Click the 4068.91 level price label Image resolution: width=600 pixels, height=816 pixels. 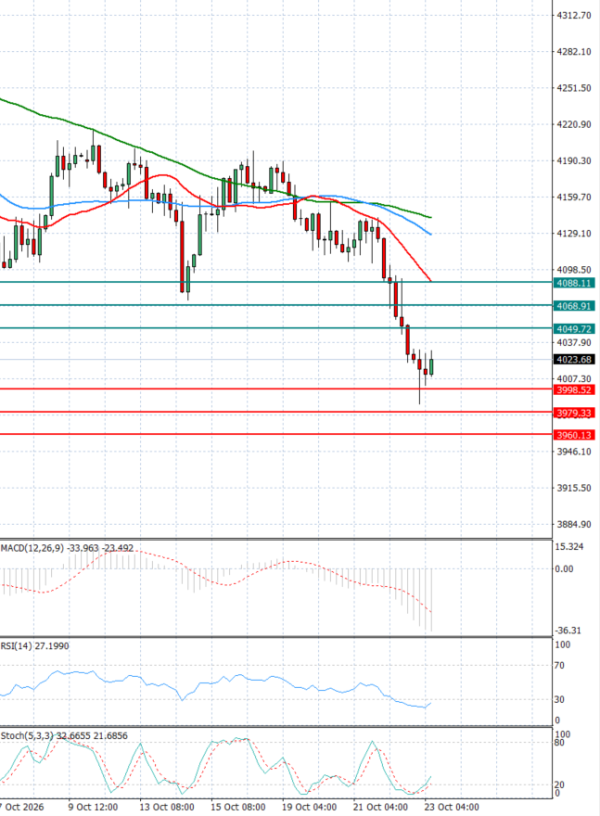574,306
